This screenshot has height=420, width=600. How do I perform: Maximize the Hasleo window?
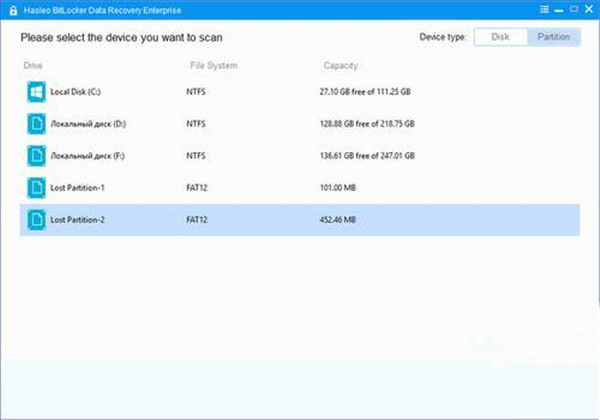(574, 9)
